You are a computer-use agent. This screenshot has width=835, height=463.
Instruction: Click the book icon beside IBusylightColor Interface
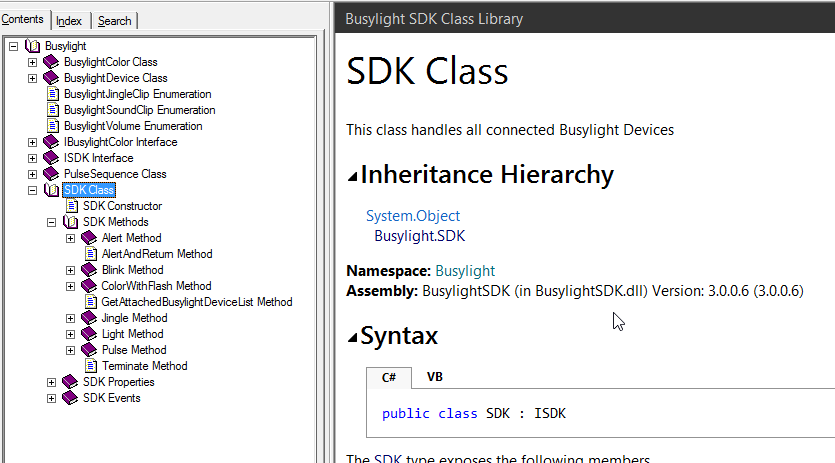[x=51, y=142]
